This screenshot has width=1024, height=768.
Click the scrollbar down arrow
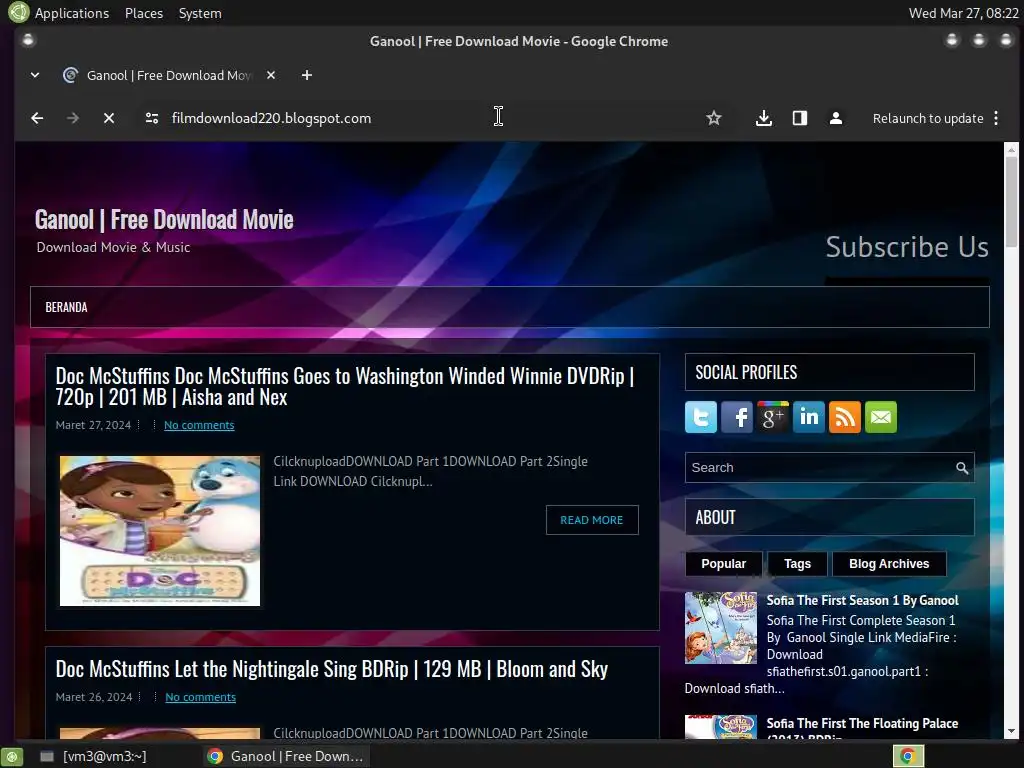tap(1011, 731)
